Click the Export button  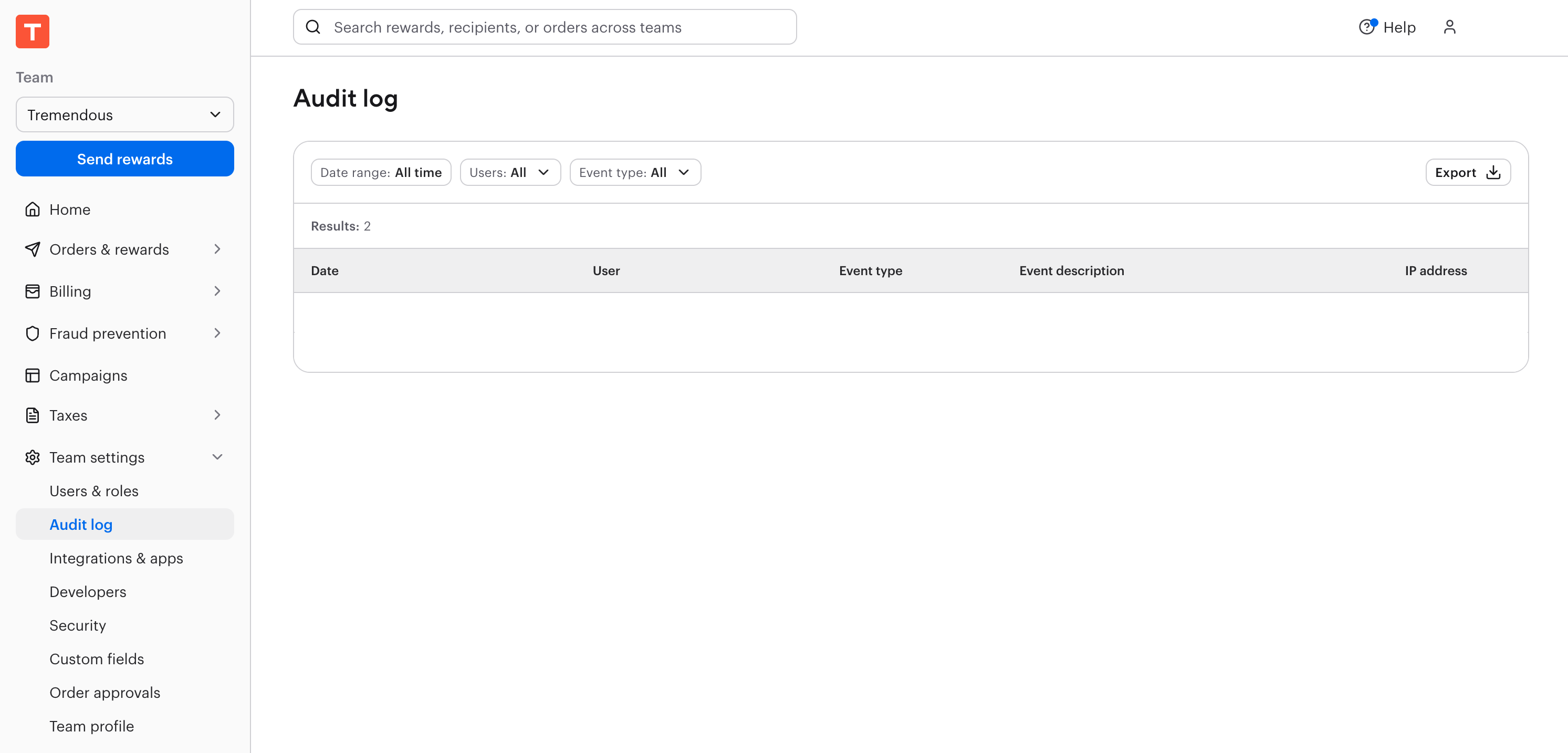click(1468, 172)
